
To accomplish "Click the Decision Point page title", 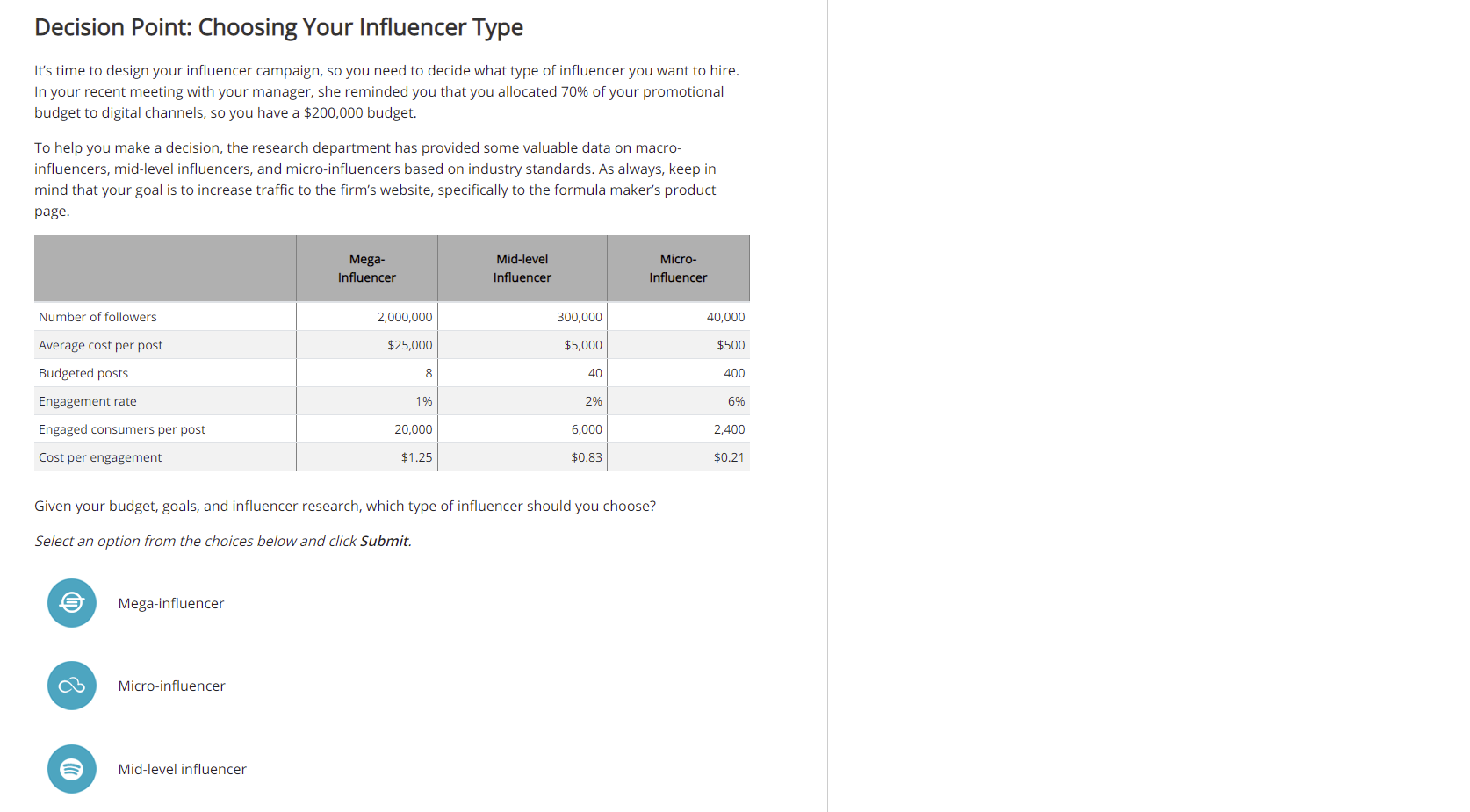I will (278, 27).
